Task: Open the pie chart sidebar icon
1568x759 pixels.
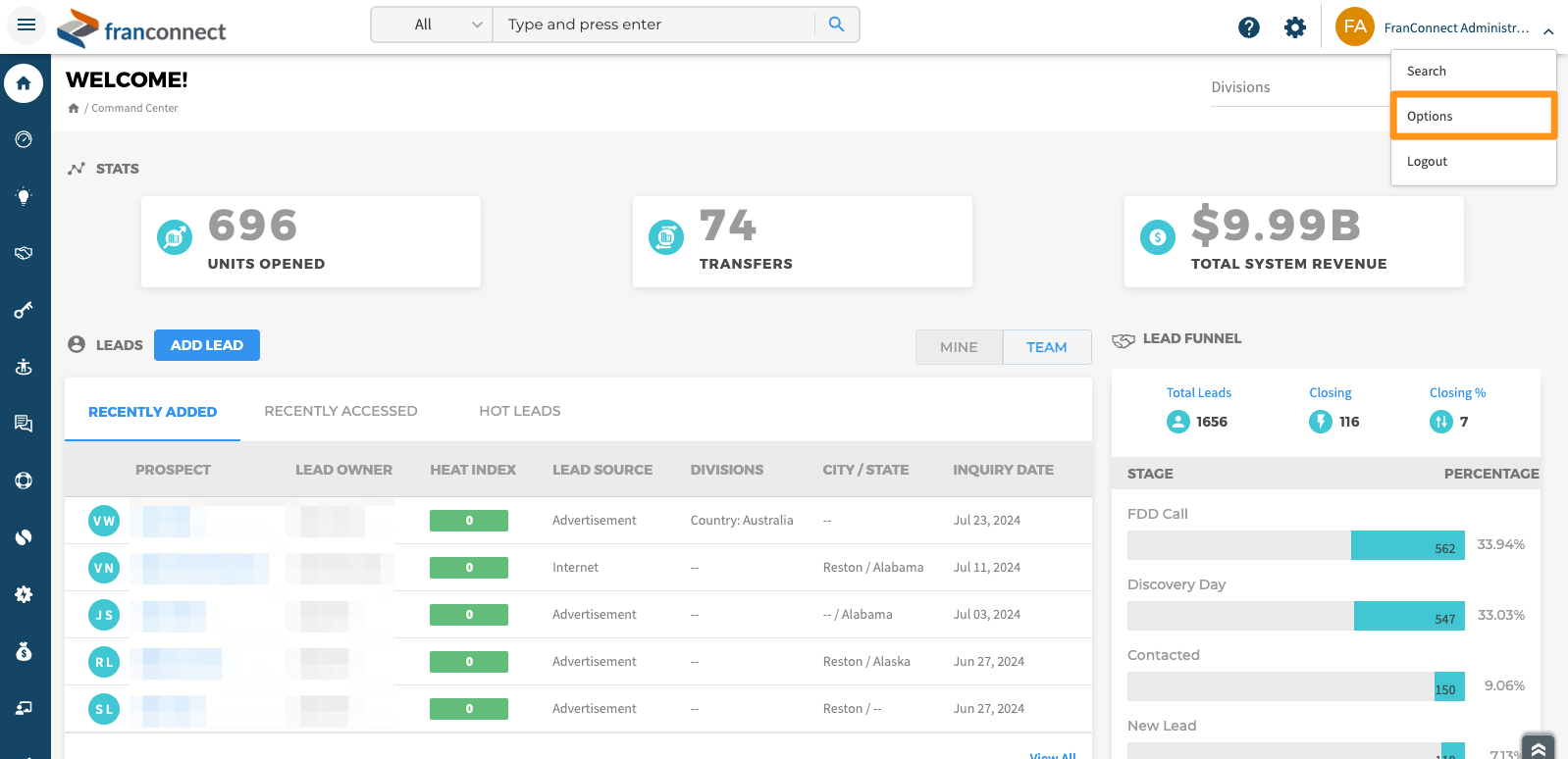Action: [x=24, y=537]
